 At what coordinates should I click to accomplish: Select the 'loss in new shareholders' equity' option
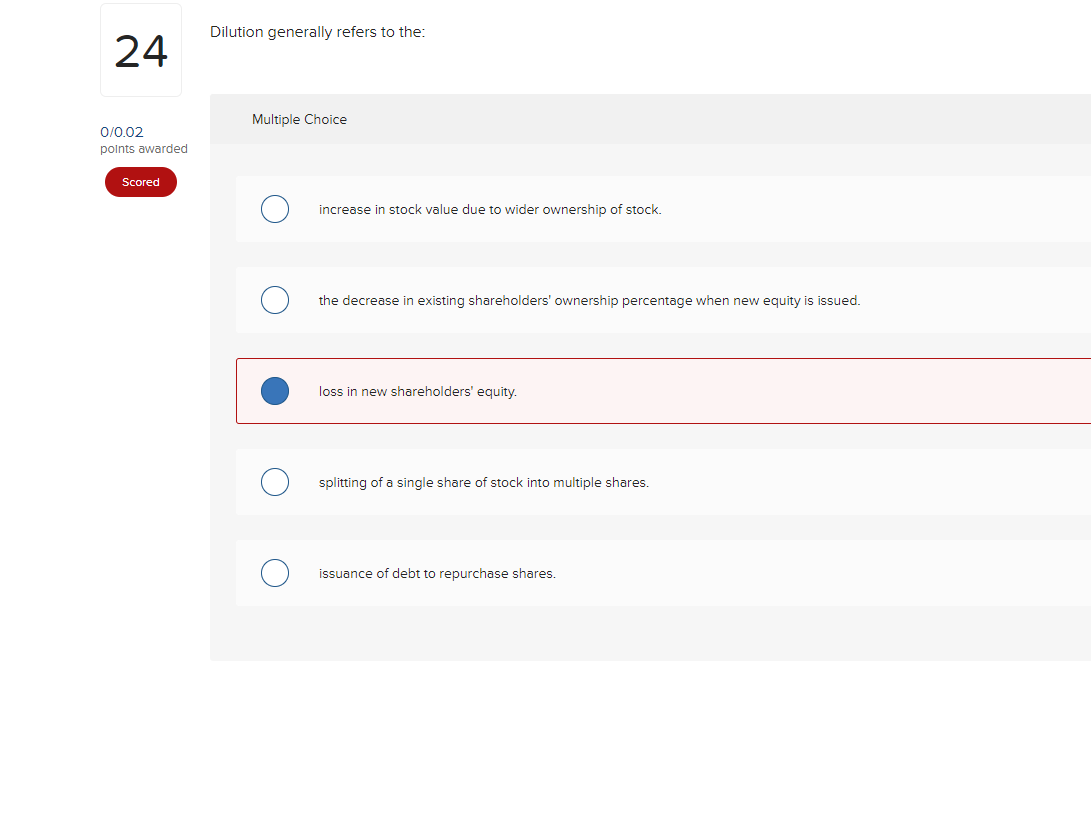click(275, 391)
